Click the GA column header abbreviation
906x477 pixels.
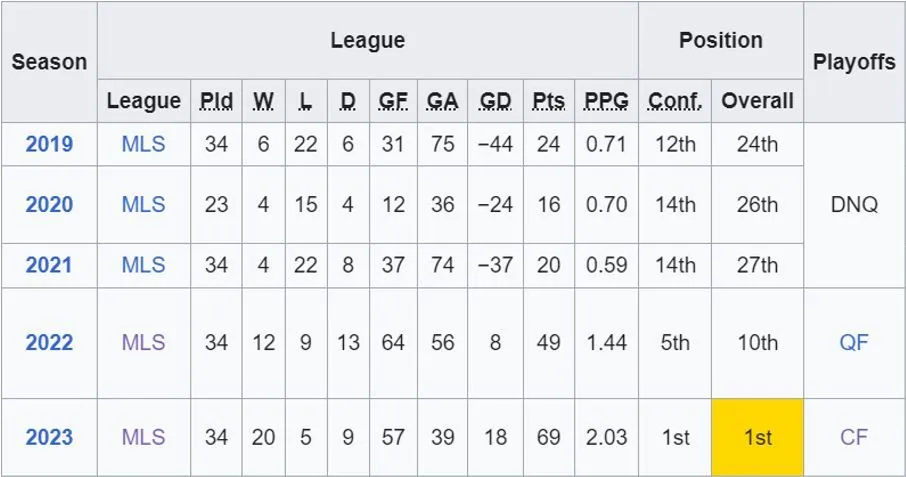[x=442, y=101]
